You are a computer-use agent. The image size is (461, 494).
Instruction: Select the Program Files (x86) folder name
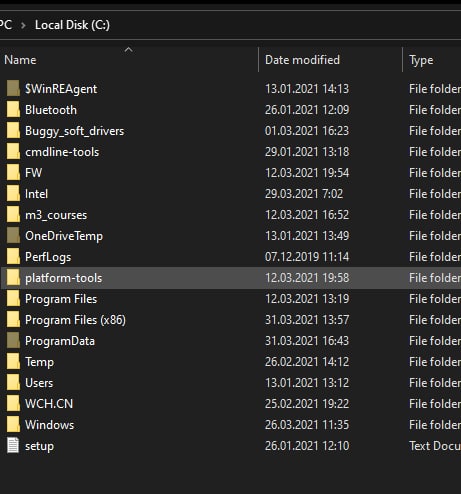pyautogui.click(x=75, y=320)
